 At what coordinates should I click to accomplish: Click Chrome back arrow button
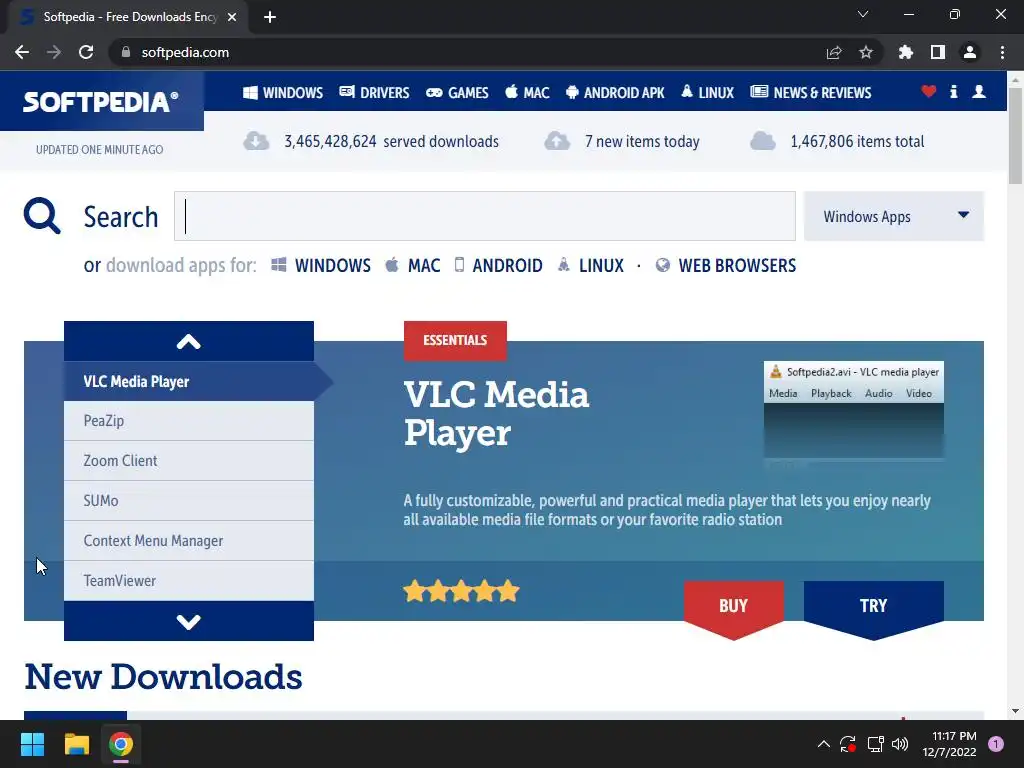[x=22, y=52]
